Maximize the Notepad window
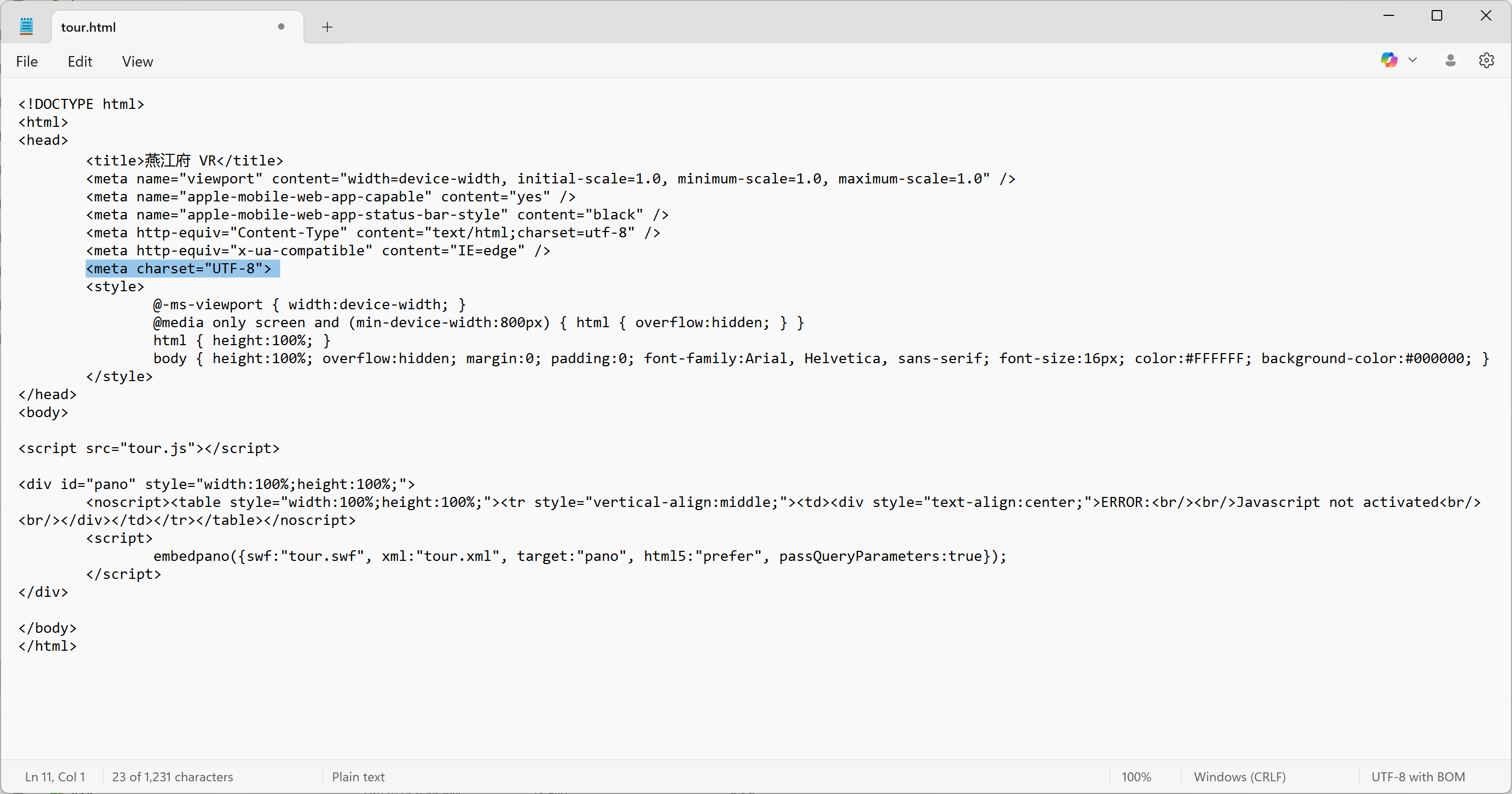Image resolution: width=1512 pixels, height=794 pixels. pos(1436,16)
